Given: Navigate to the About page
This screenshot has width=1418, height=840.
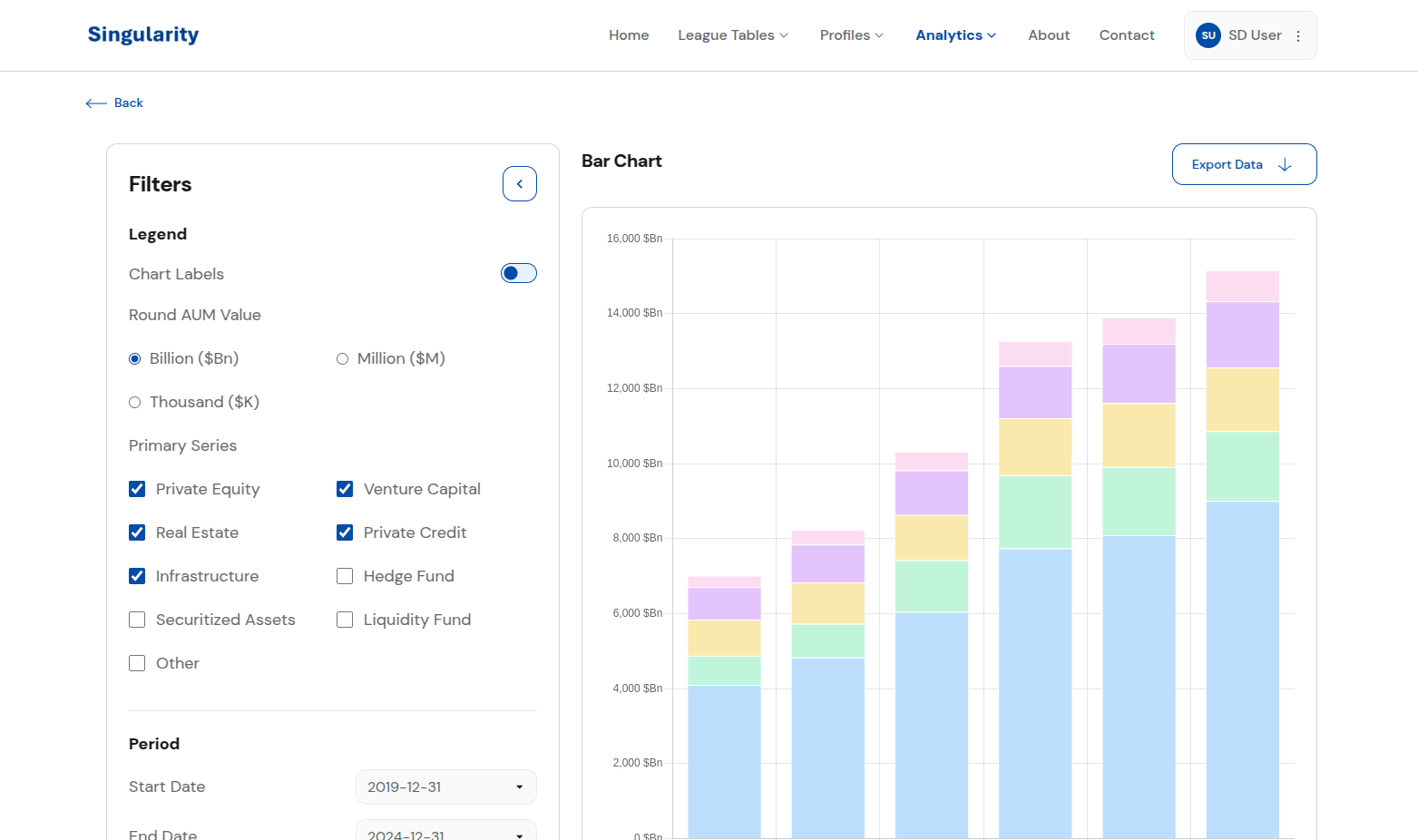Looking at the screenshot, I should coord(1049,34).
